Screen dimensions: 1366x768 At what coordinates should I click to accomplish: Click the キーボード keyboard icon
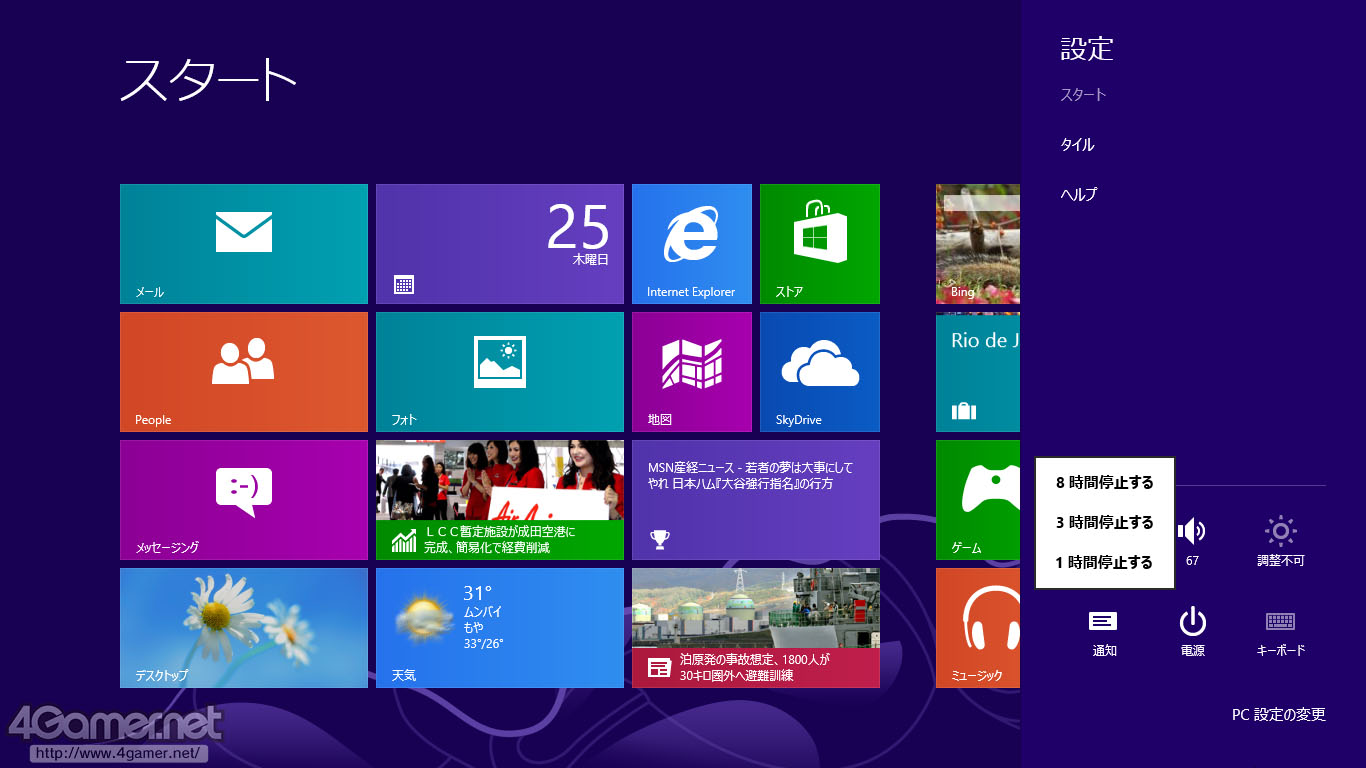[1281, 621]
